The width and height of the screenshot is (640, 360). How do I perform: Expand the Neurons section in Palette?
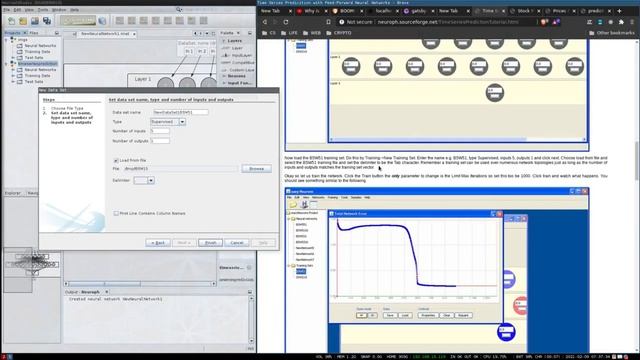pyautogui.click(x=224, y=76)
